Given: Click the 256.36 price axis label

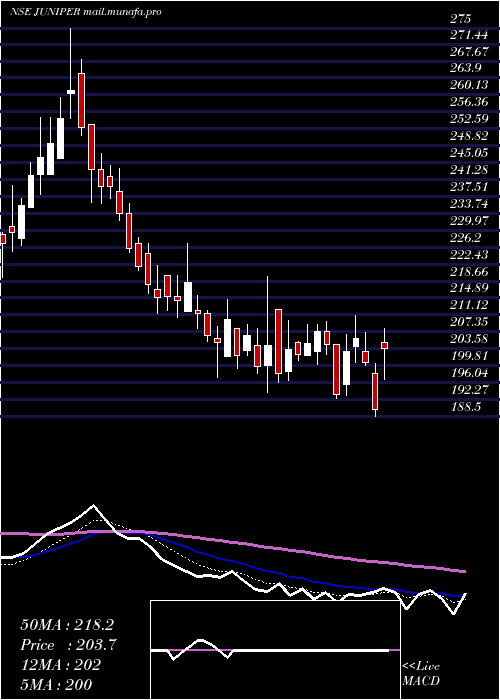Looking at the screenshot, I should point(468,103).
